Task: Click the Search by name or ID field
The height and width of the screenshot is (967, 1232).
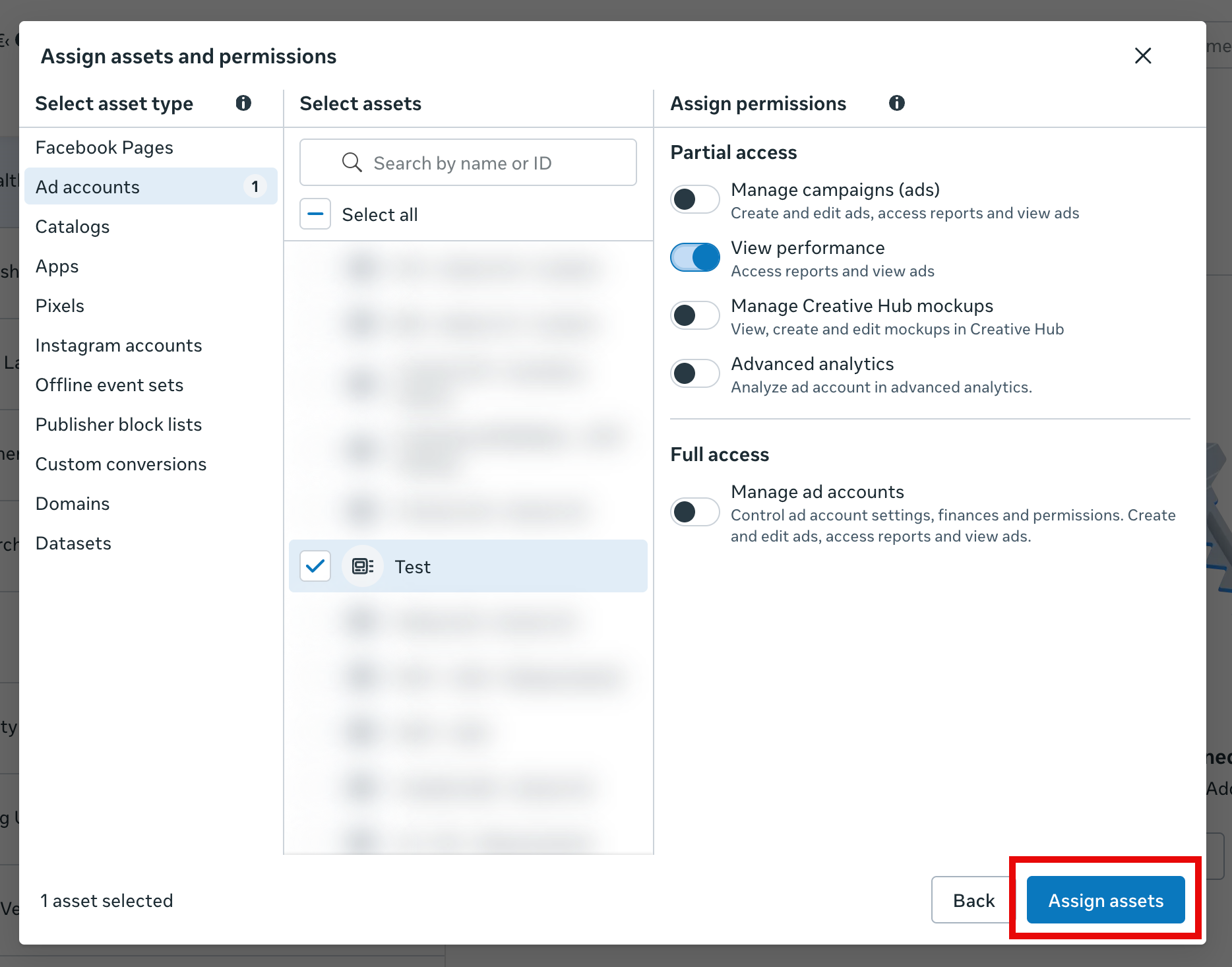Action: 468,162
